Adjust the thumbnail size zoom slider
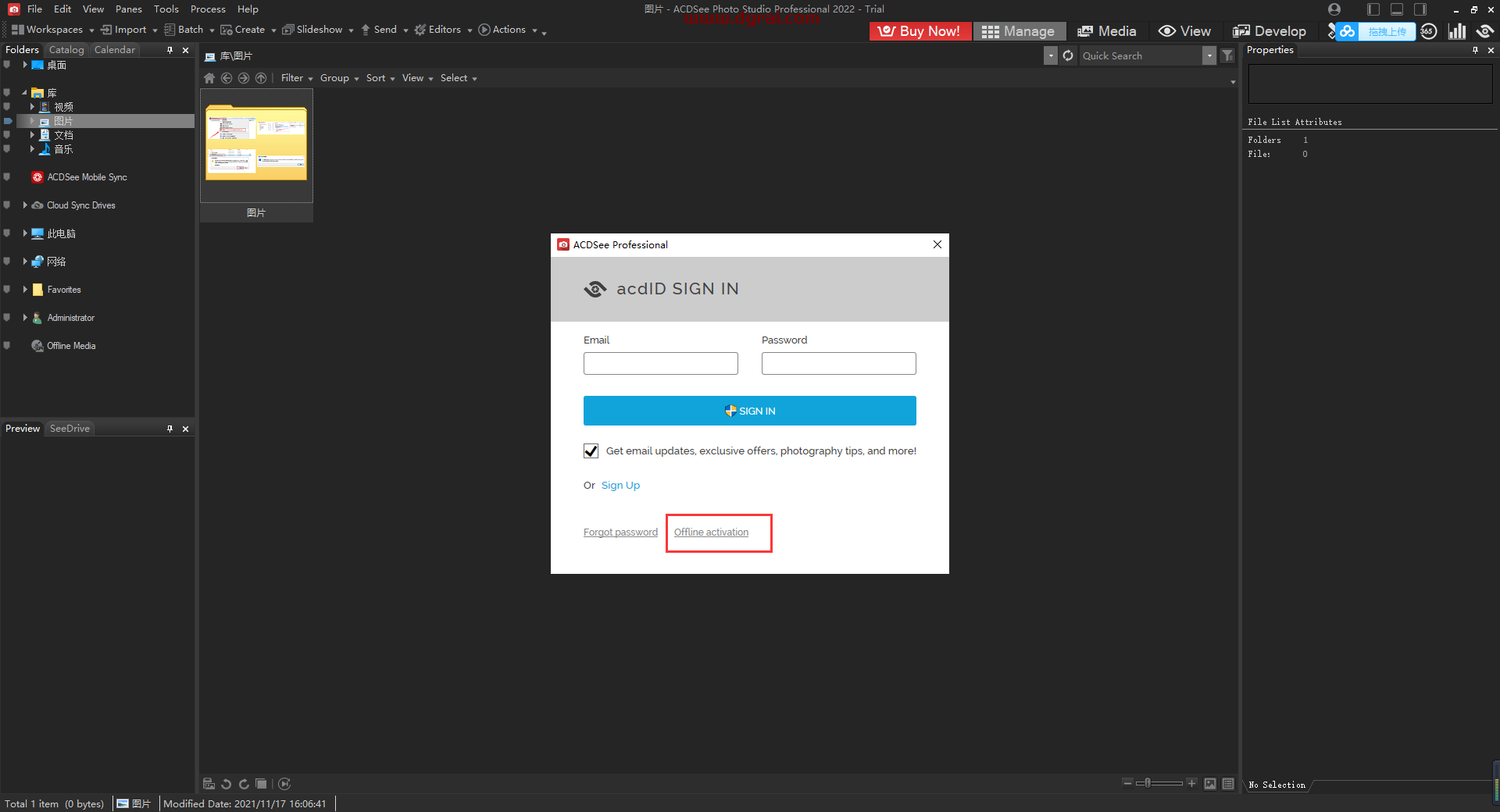 click(1159, 783)
